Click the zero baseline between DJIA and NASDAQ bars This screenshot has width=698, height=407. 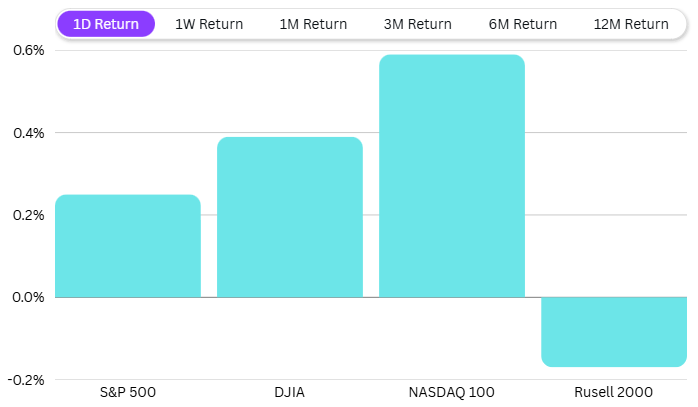(371, 297)
